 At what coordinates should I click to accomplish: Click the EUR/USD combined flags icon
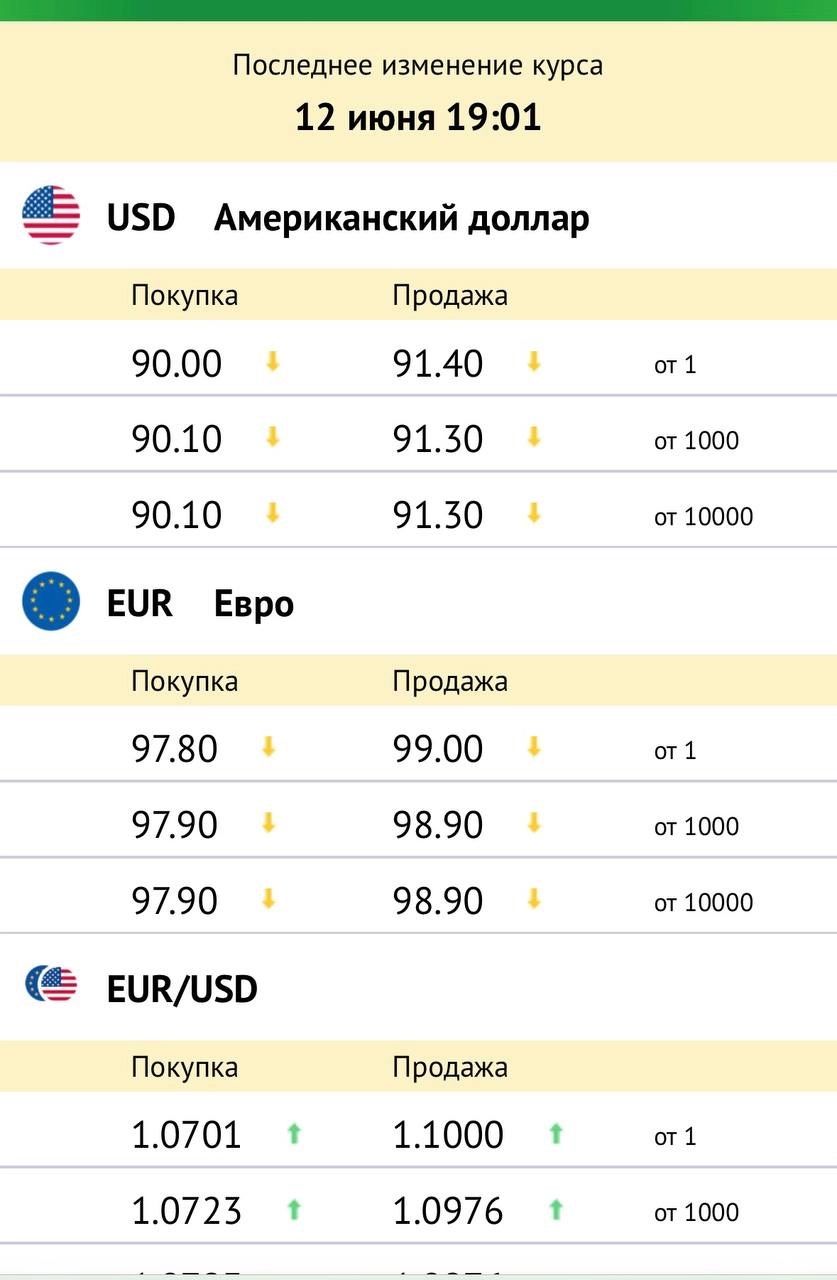52,985
